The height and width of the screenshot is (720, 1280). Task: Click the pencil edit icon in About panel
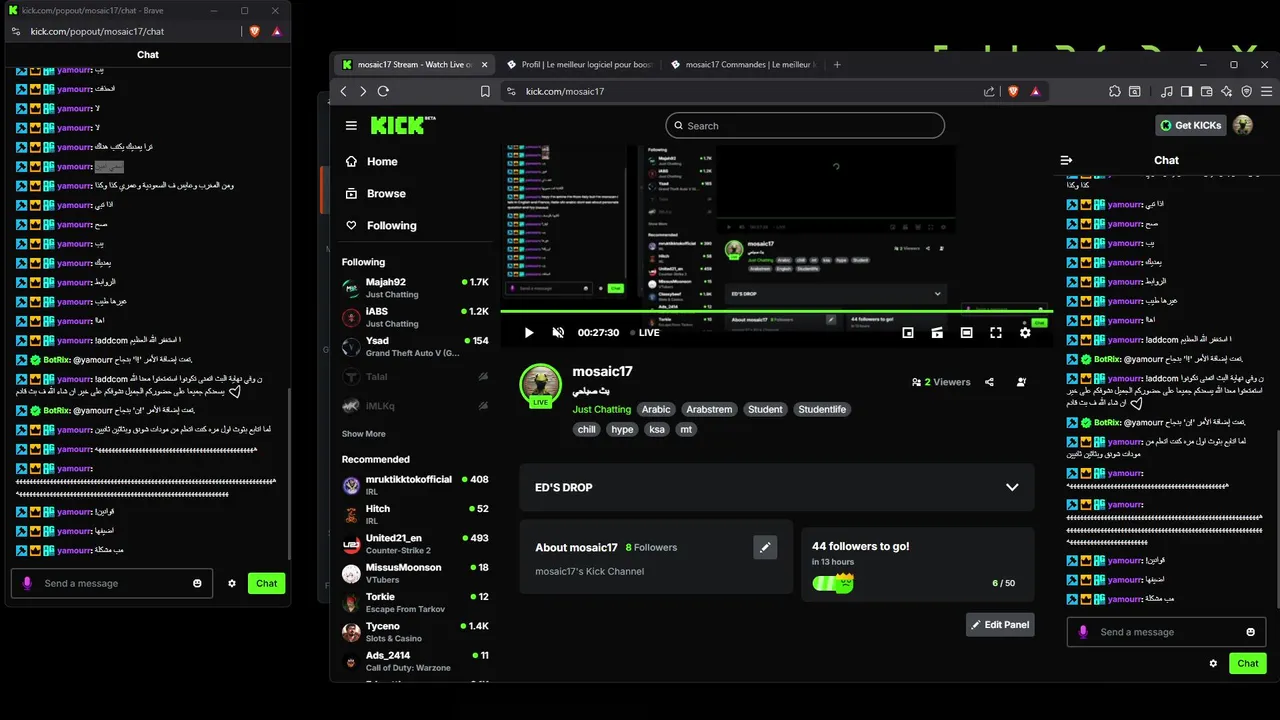[x=765, y=547]
